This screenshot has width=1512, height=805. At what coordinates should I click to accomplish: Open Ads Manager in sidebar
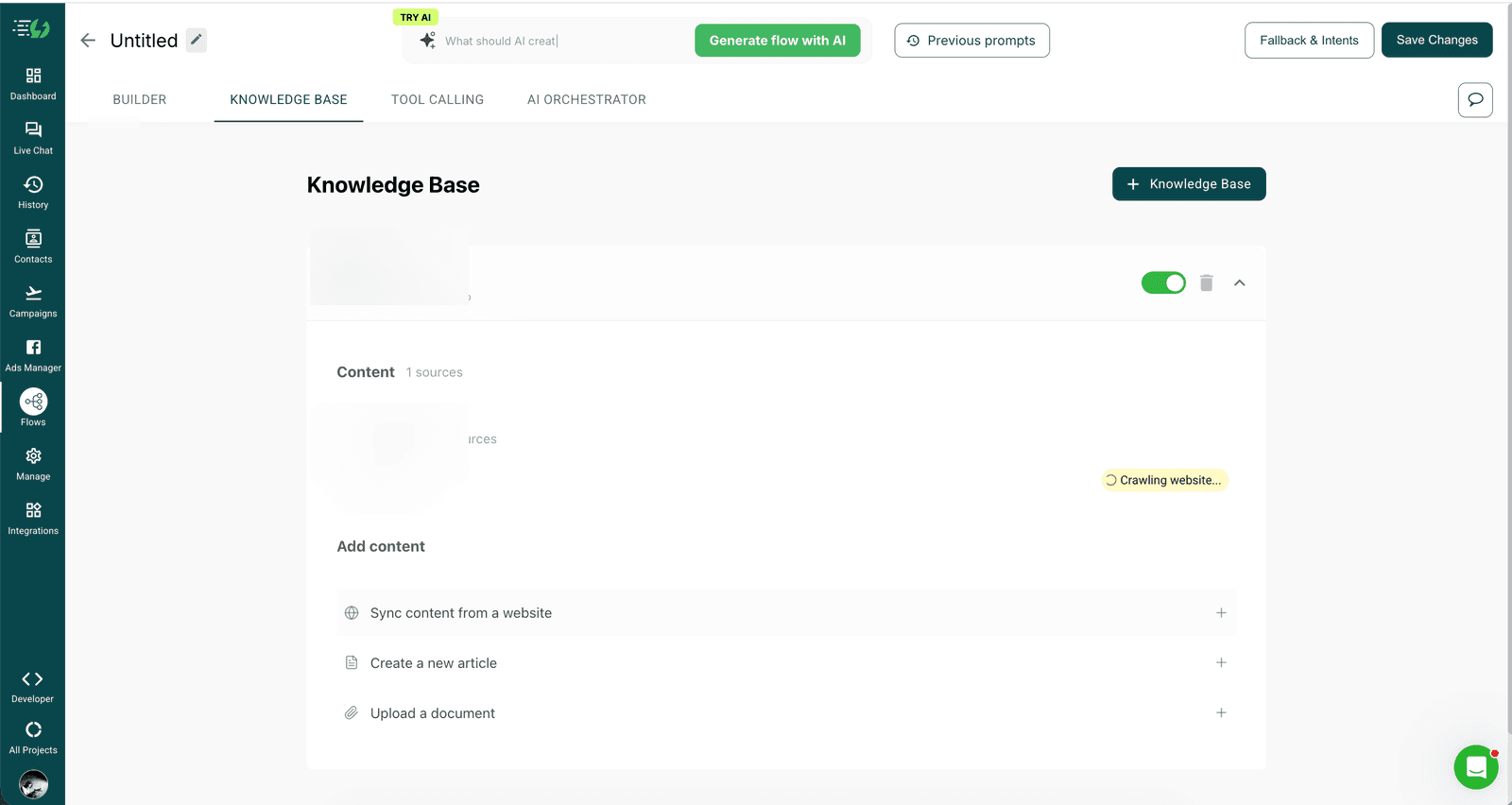[x=33, y=355]
